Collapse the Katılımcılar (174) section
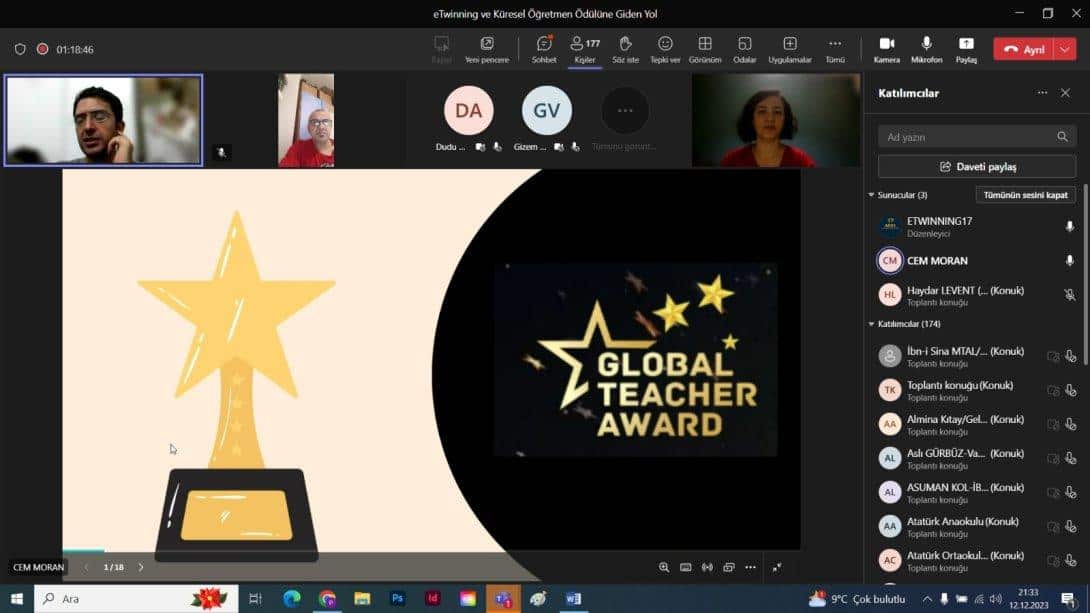 (x=871, y=324)
